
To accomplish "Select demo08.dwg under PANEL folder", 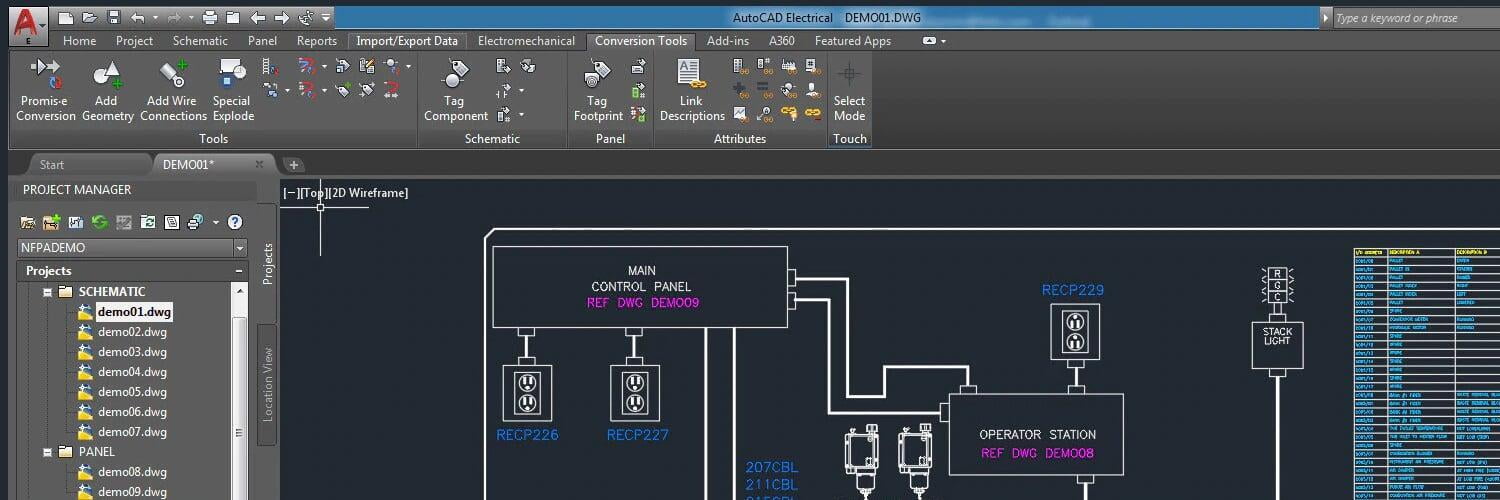I will coord(132,472).
